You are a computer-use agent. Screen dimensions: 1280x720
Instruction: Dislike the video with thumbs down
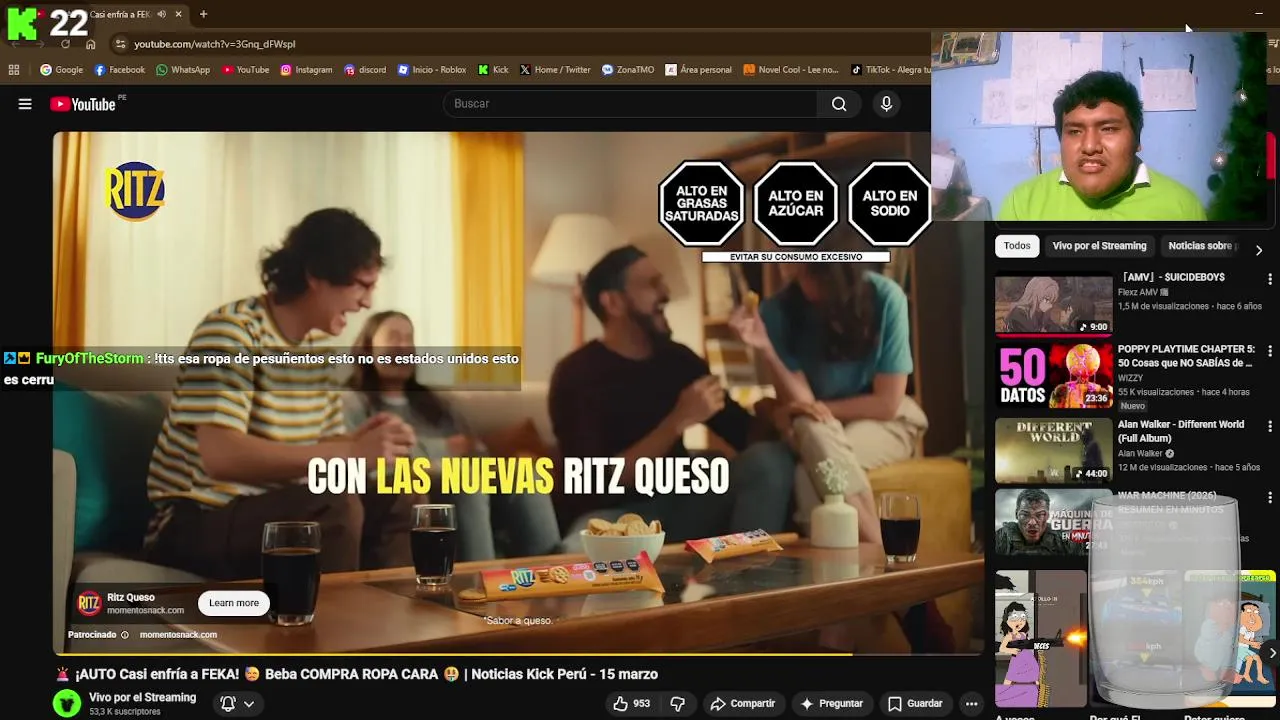tap(678, 704)
